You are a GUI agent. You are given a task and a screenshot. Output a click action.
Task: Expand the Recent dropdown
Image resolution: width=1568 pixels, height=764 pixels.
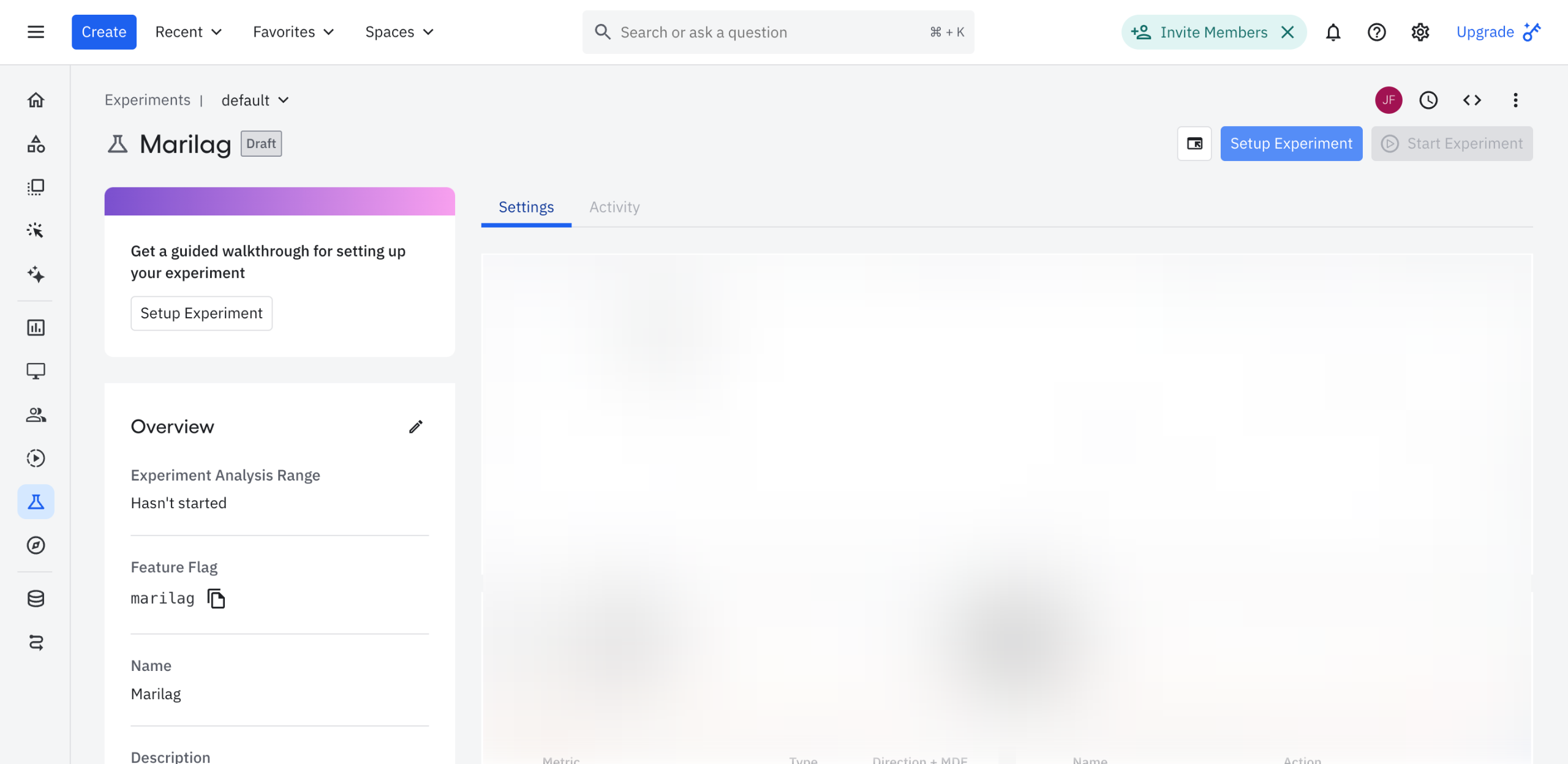click(188, 32)
